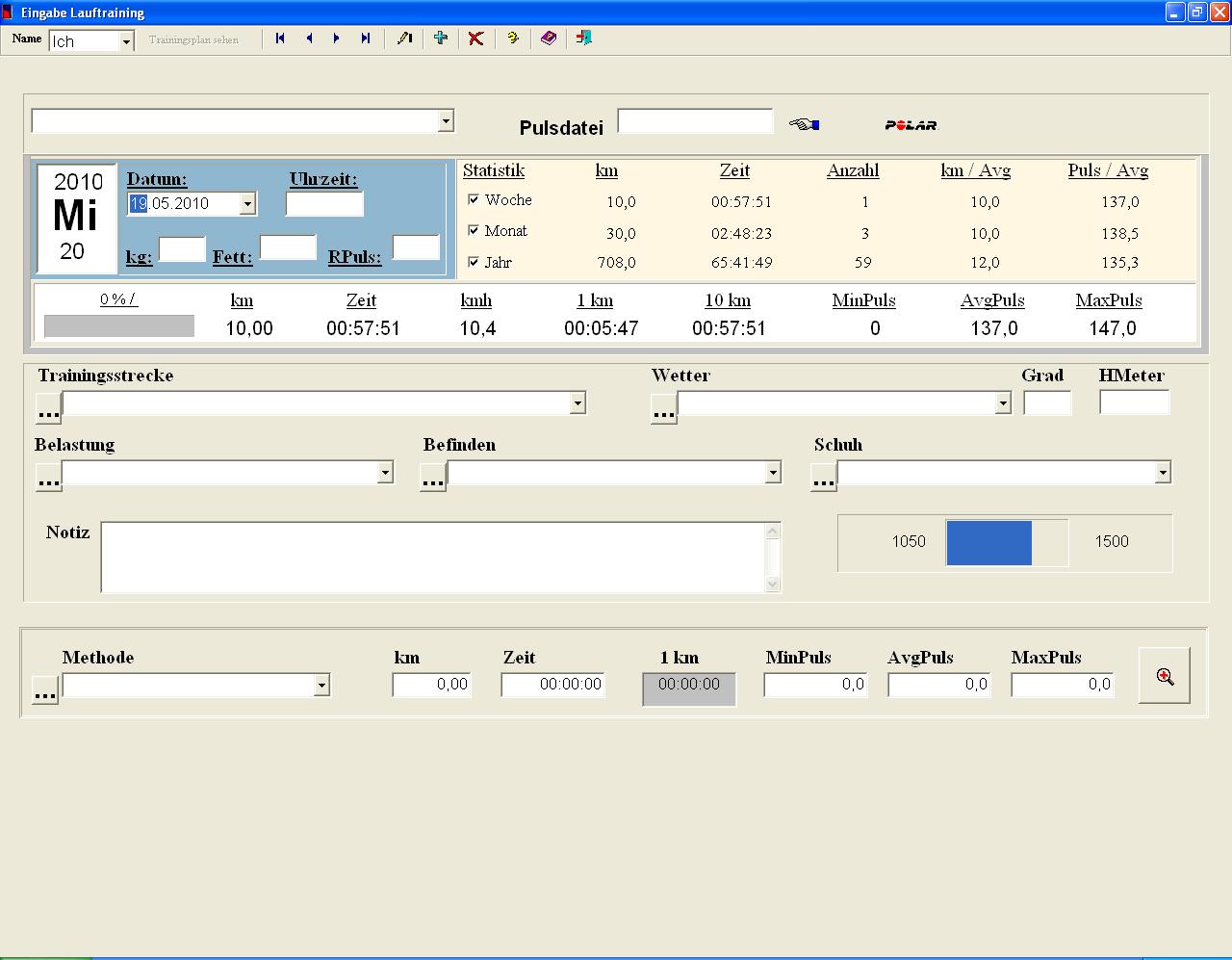Disable the Jahr statistics checkbox

coord(474,262)
